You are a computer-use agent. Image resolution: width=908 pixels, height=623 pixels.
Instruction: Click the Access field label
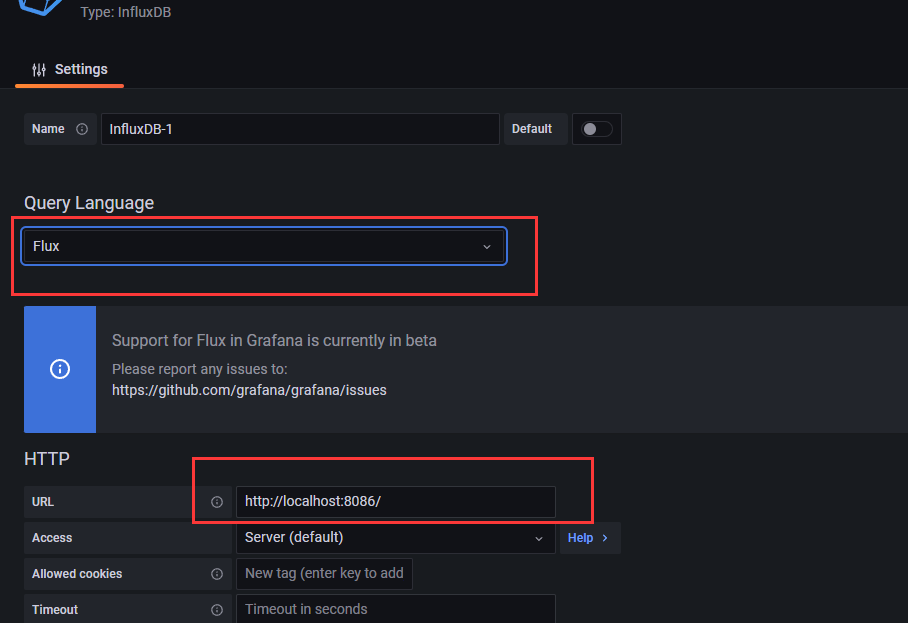tap(52, 538)
